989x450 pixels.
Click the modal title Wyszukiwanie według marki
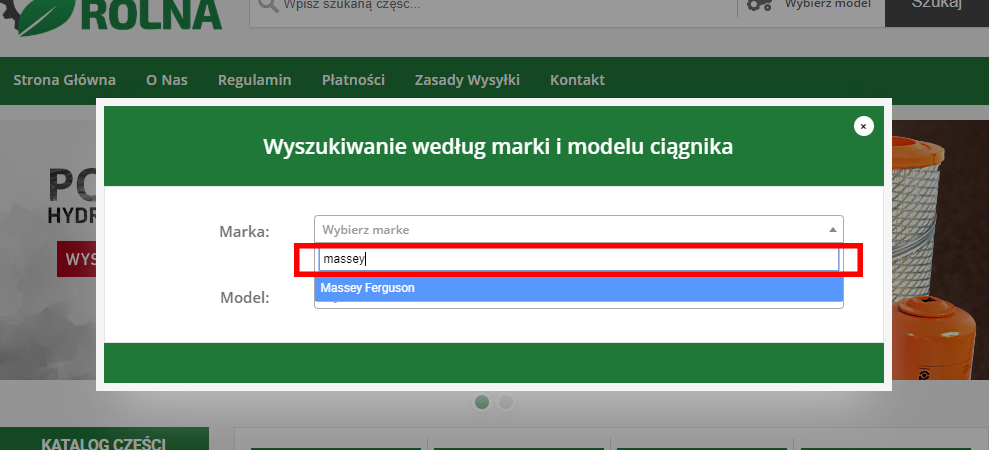(498, 147)
